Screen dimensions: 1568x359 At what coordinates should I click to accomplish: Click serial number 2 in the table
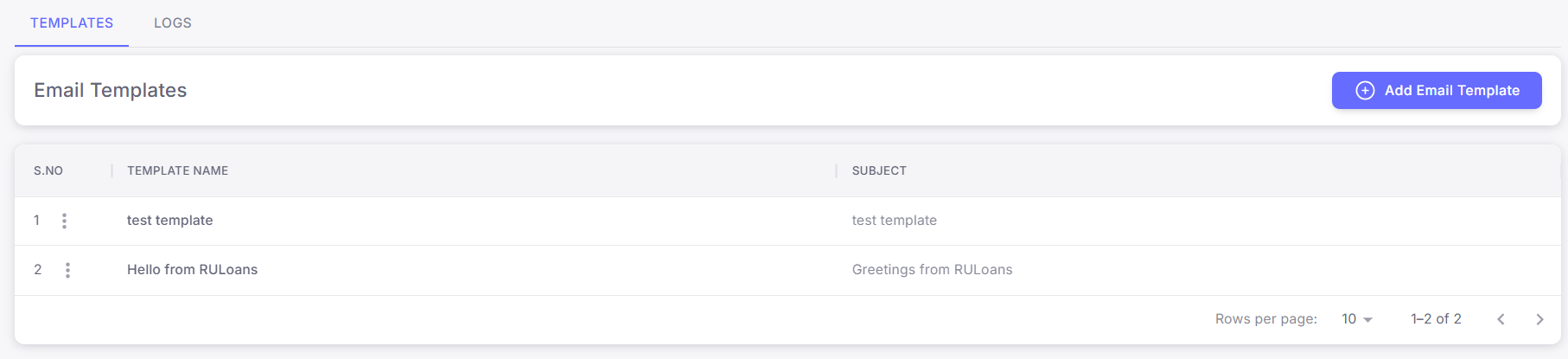click(37, 270)
